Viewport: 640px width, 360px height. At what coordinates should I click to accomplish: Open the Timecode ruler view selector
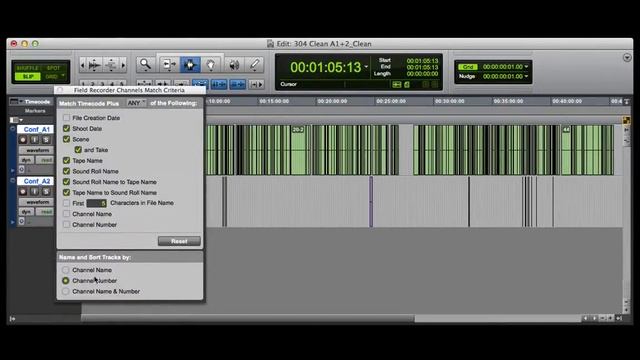coord(16,102)
